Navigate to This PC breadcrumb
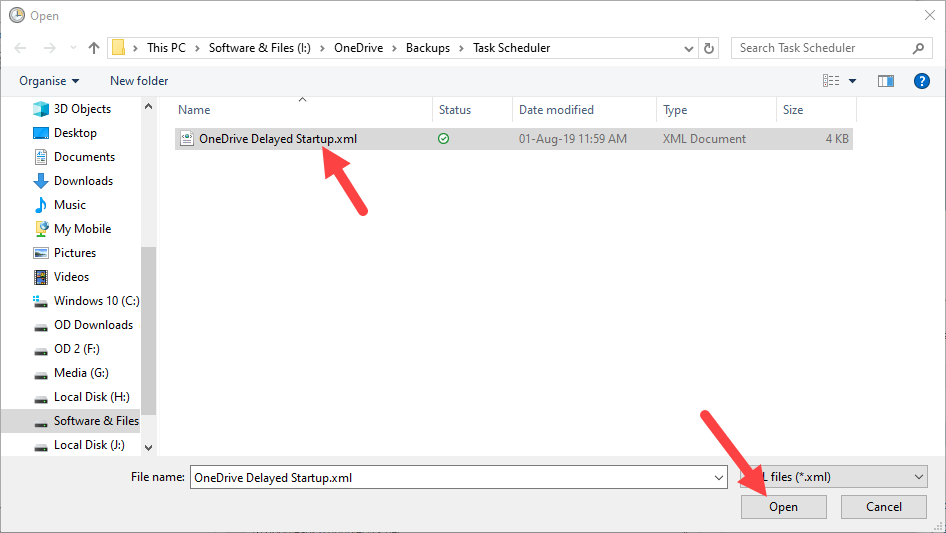Image resolution: width=946 pixels, height=533 pixels. pos(166,48)
